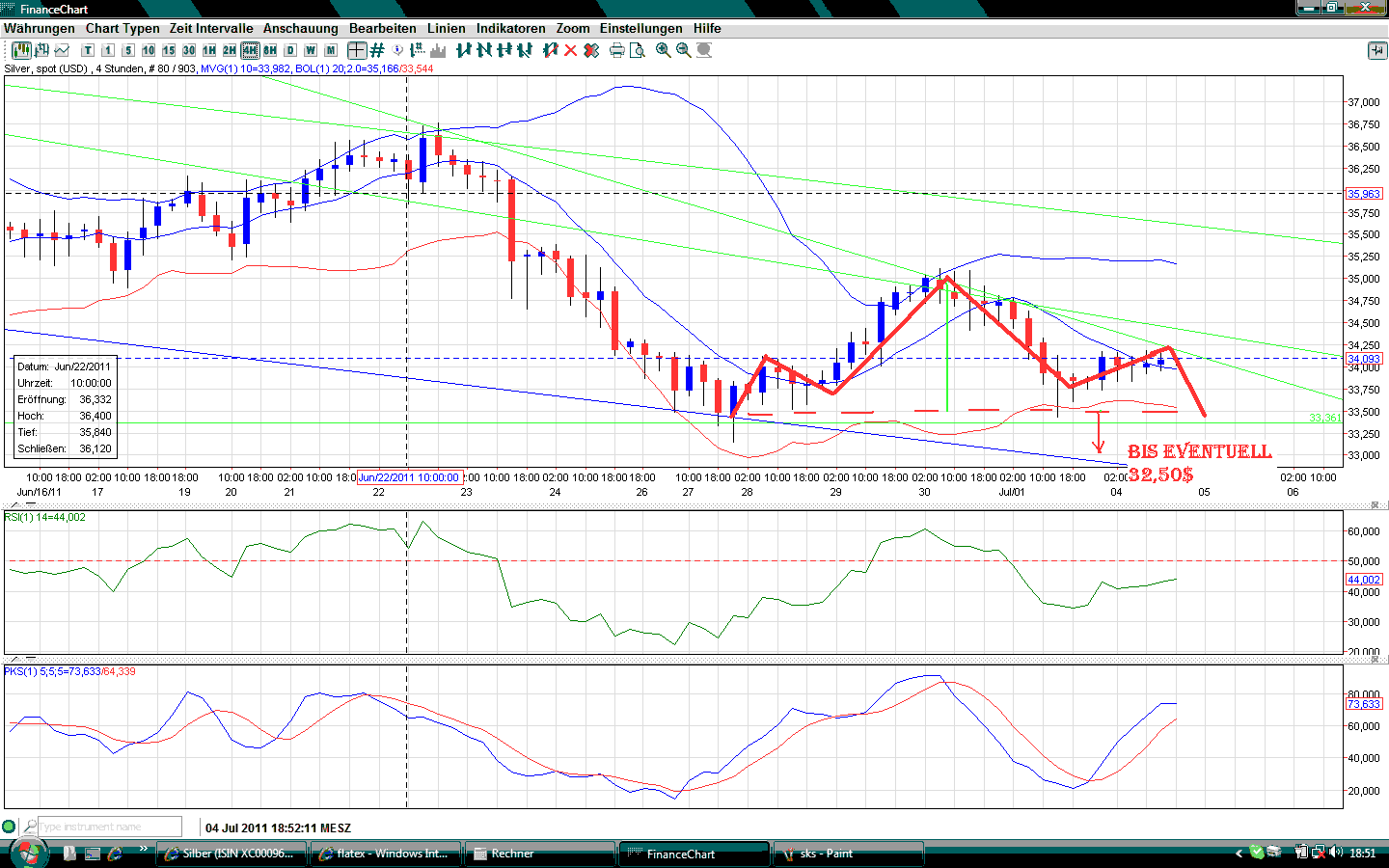
Task: Click the Internet Explorer quick launch icon
Action: pyautogui.click(x=115, y=854)
